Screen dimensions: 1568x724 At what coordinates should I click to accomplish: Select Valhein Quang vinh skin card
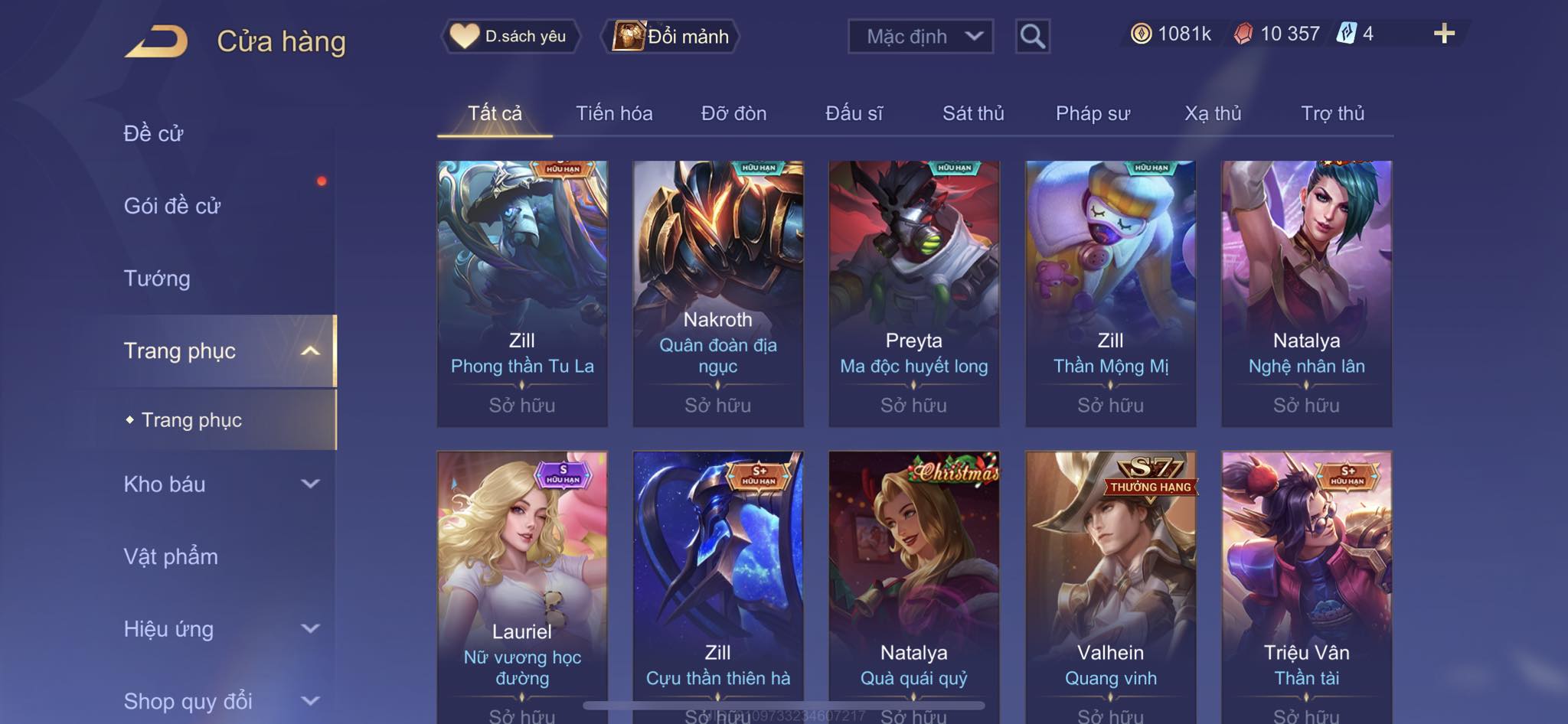pos(1111,587)
